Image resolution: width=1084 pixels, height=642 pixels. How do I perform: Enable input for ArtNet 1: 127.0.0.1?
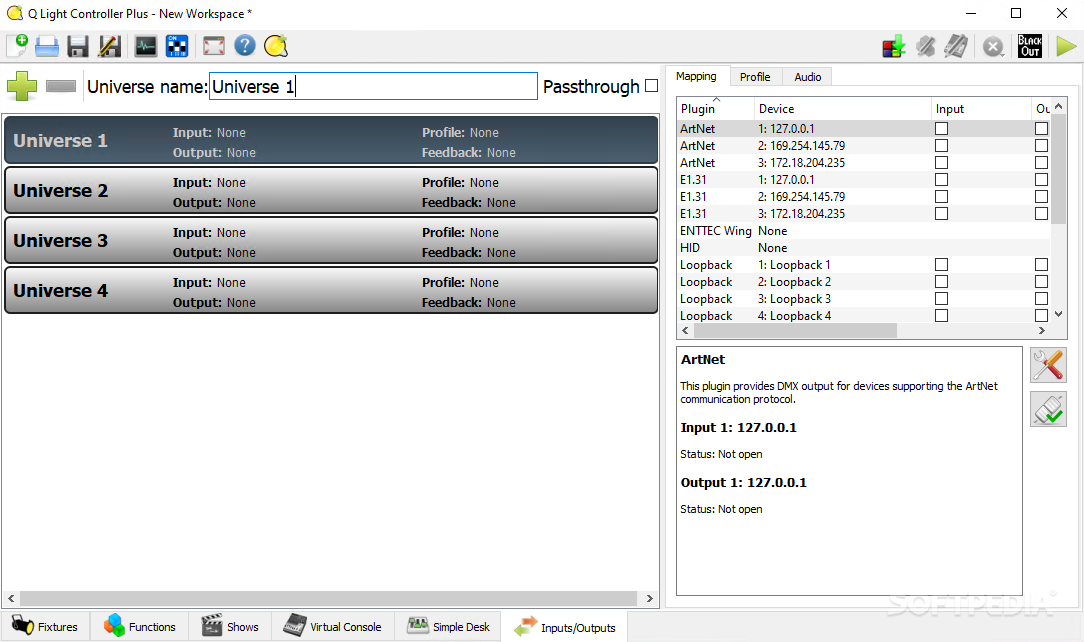tap(942, 129)
